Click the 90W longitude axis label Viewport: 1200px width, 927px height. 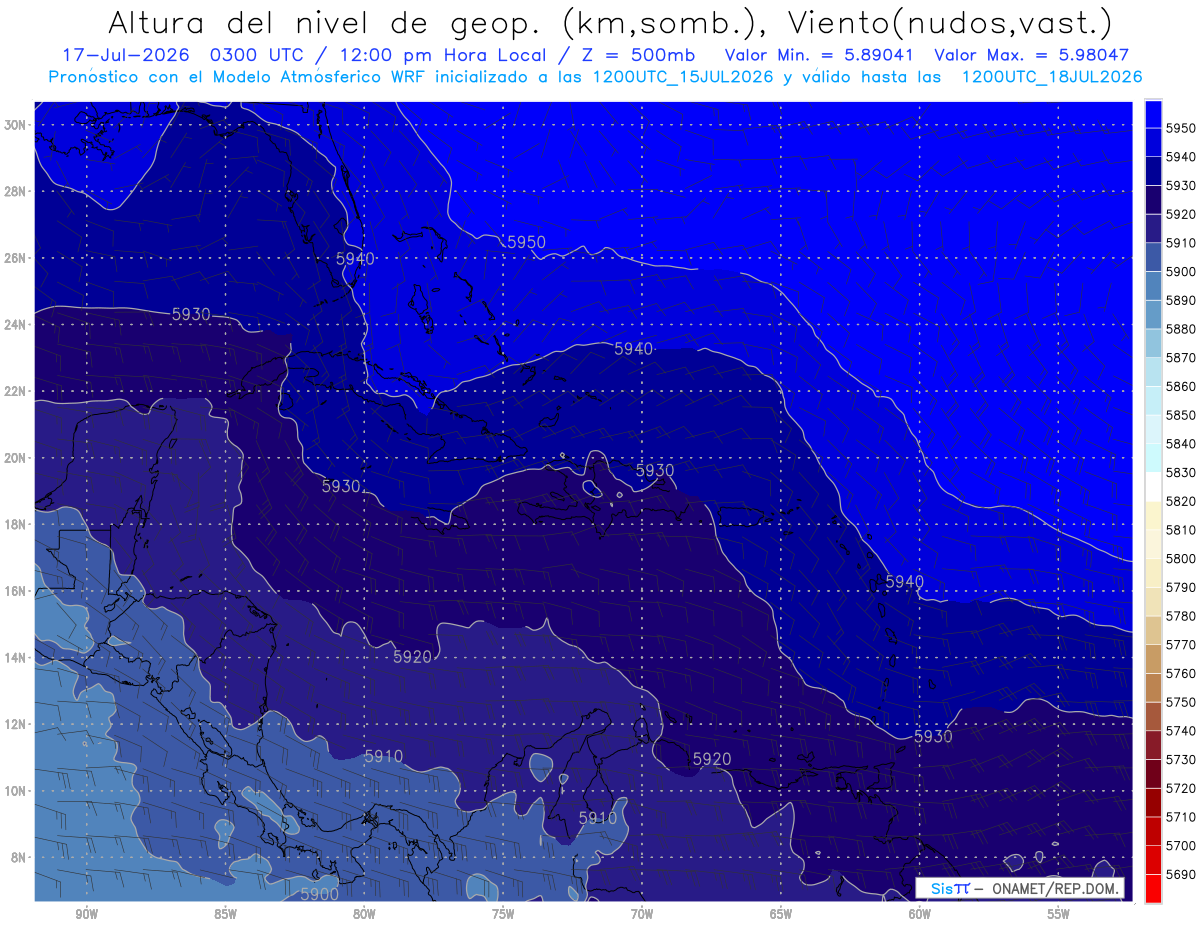click(x=86, y=915)
